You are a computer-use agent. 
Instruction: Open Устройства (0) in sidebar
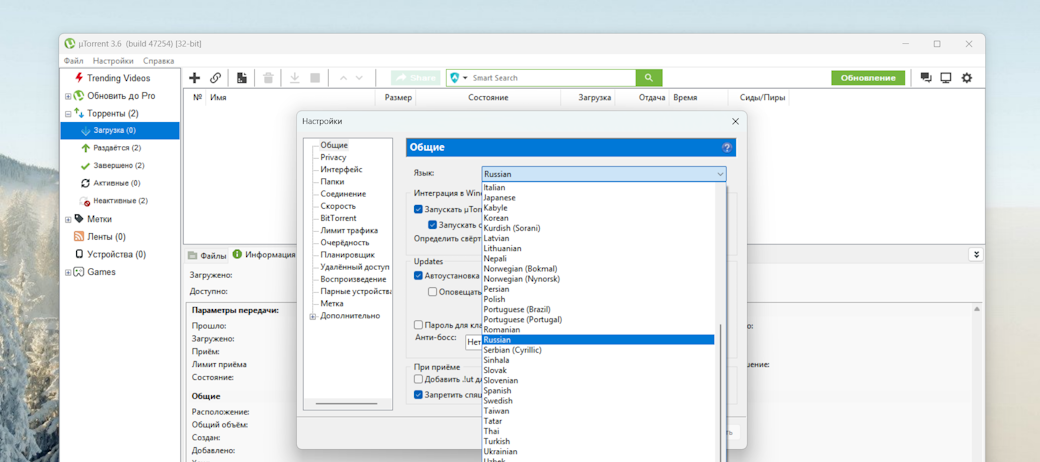click(109, 254)
